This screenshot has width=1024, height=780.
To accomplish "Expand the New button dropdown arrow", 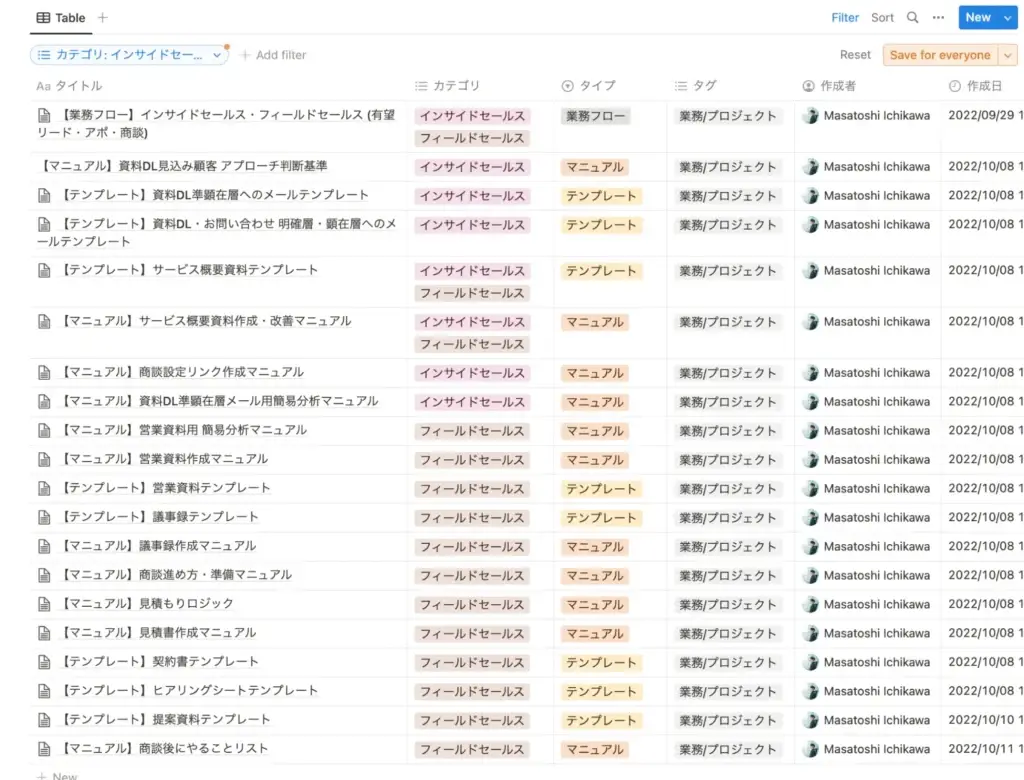I will pos(1008,18).
